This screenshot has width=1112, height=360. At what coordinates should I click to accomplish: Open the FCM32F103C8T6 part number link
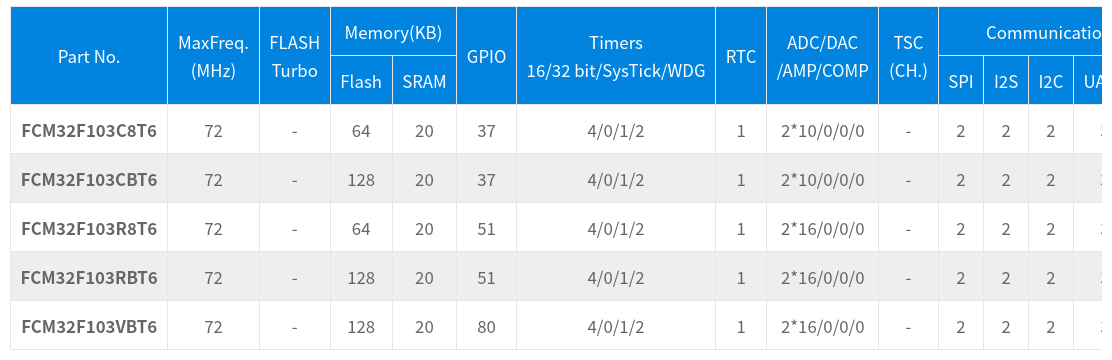pyautogui.click(x=89, y=131)
